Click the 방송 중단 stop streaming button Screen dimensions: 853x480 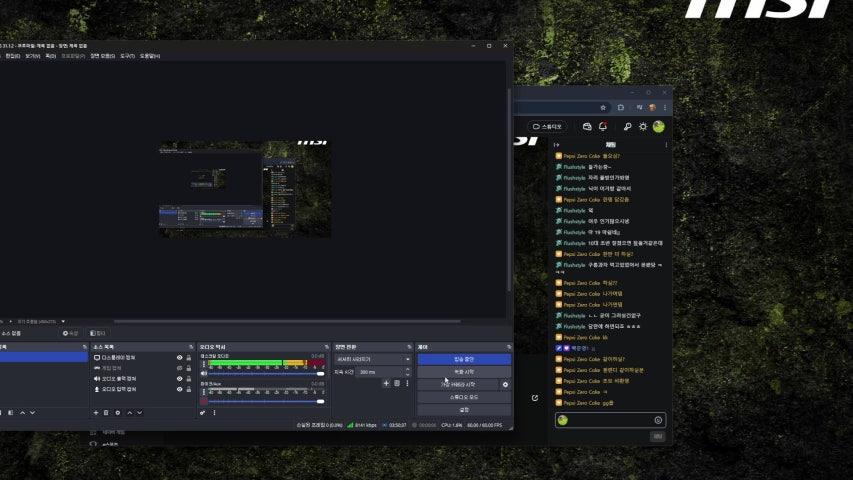click(x=464, y=359)
